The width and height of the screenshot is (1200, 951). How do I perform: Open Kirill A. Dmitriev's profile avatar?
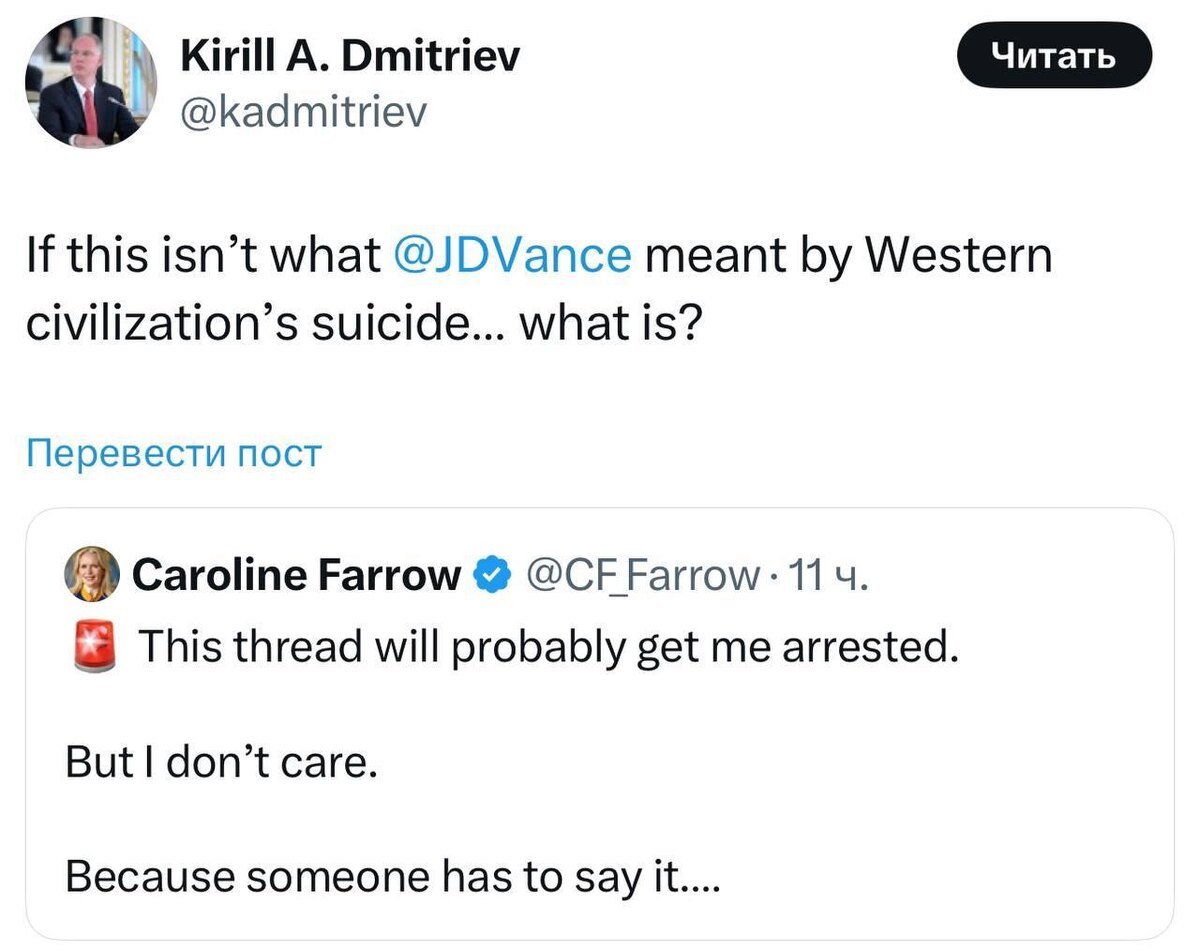click(91, 83)
